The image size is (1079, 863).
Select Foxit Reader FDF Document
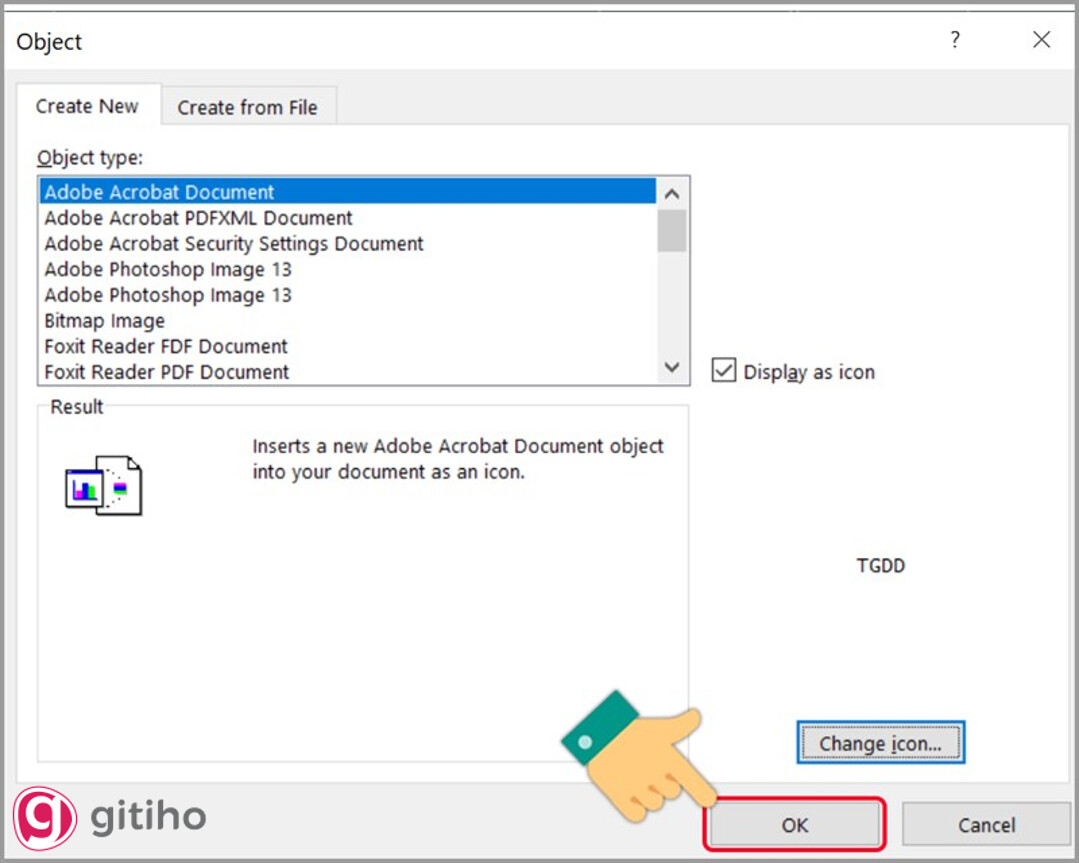click(348, 346)
